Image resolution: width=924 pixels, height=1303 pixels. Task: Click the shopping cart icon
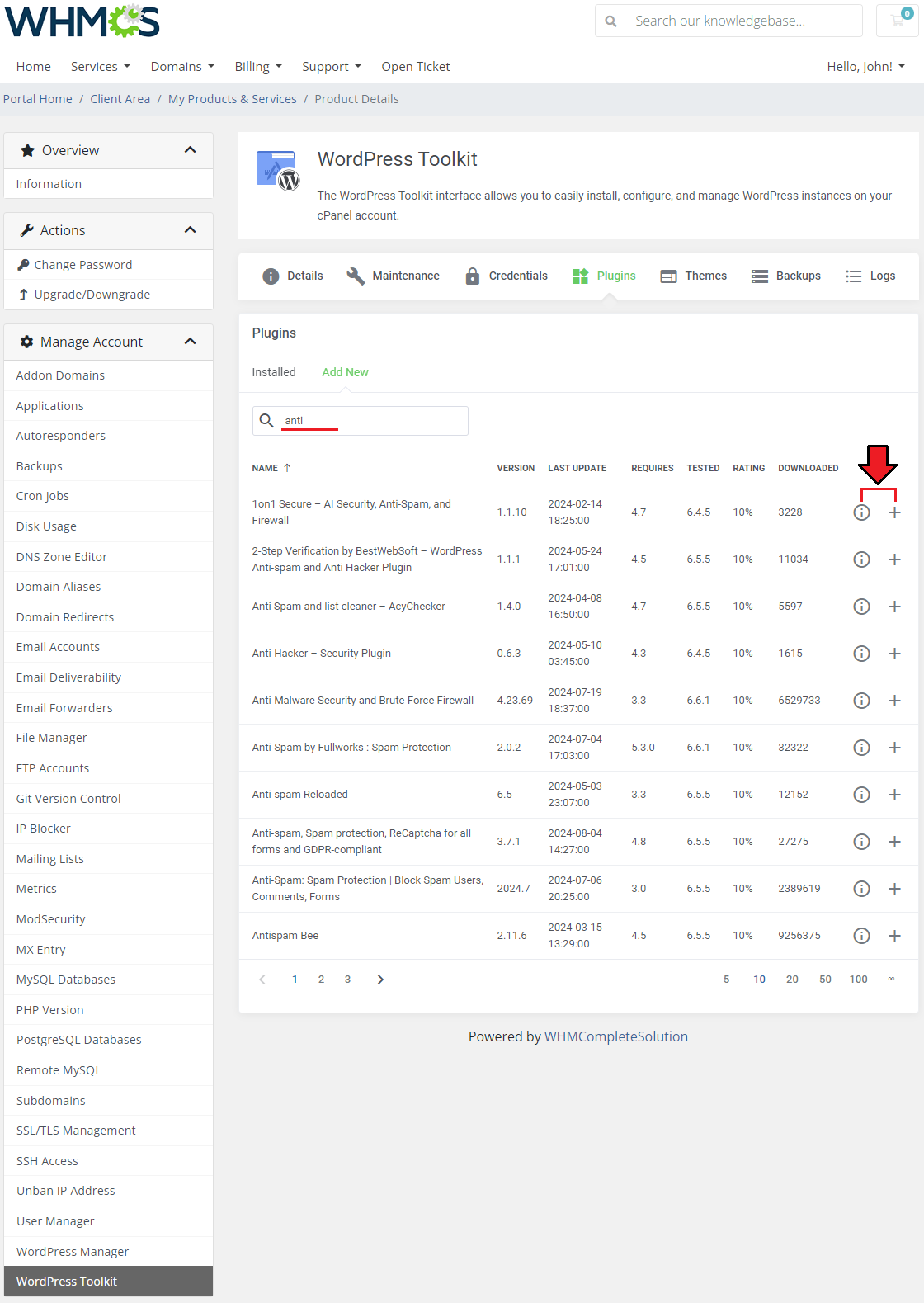coord(898,21)
